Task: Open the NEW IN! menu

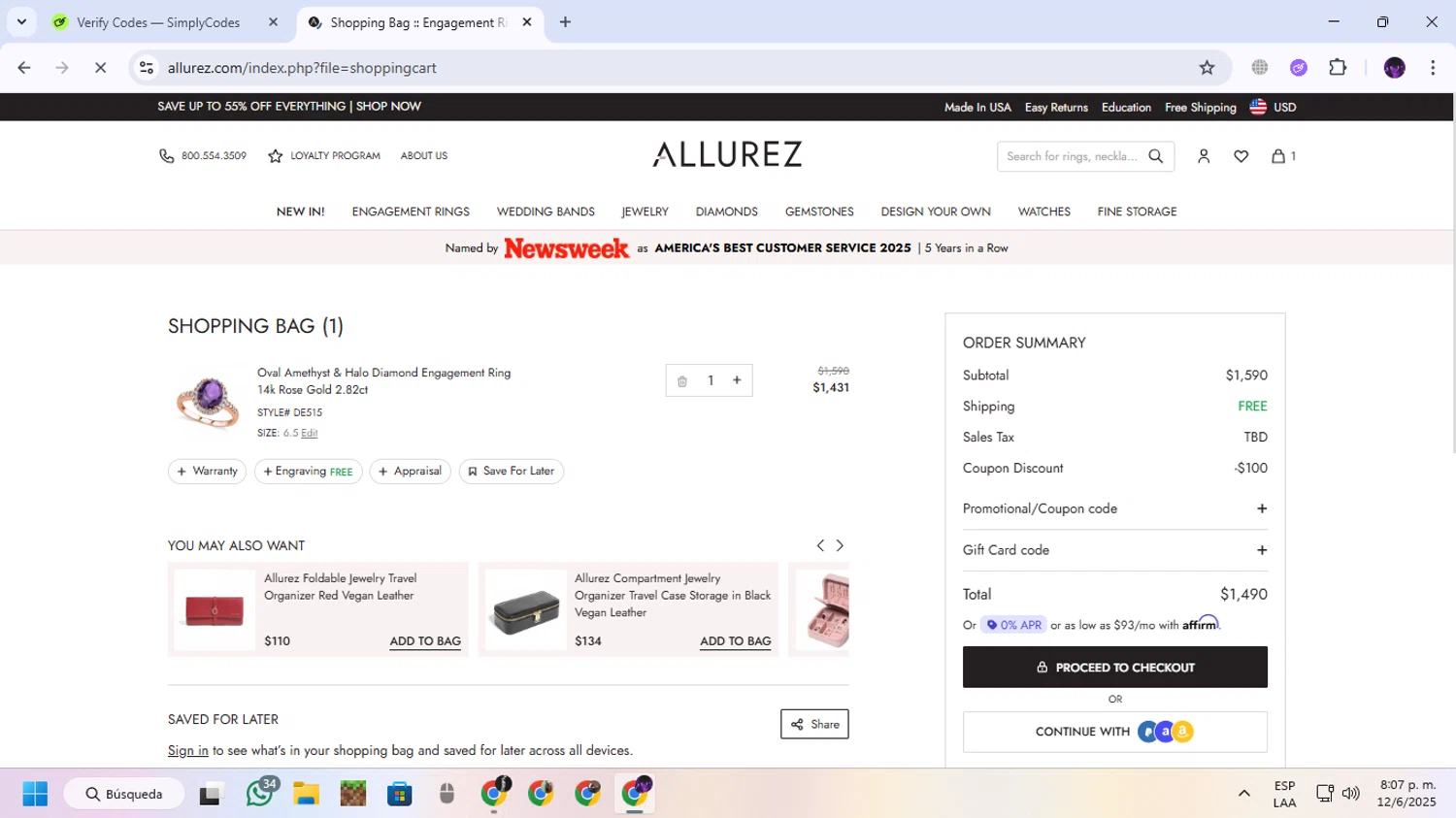Action: pos(300,212)
